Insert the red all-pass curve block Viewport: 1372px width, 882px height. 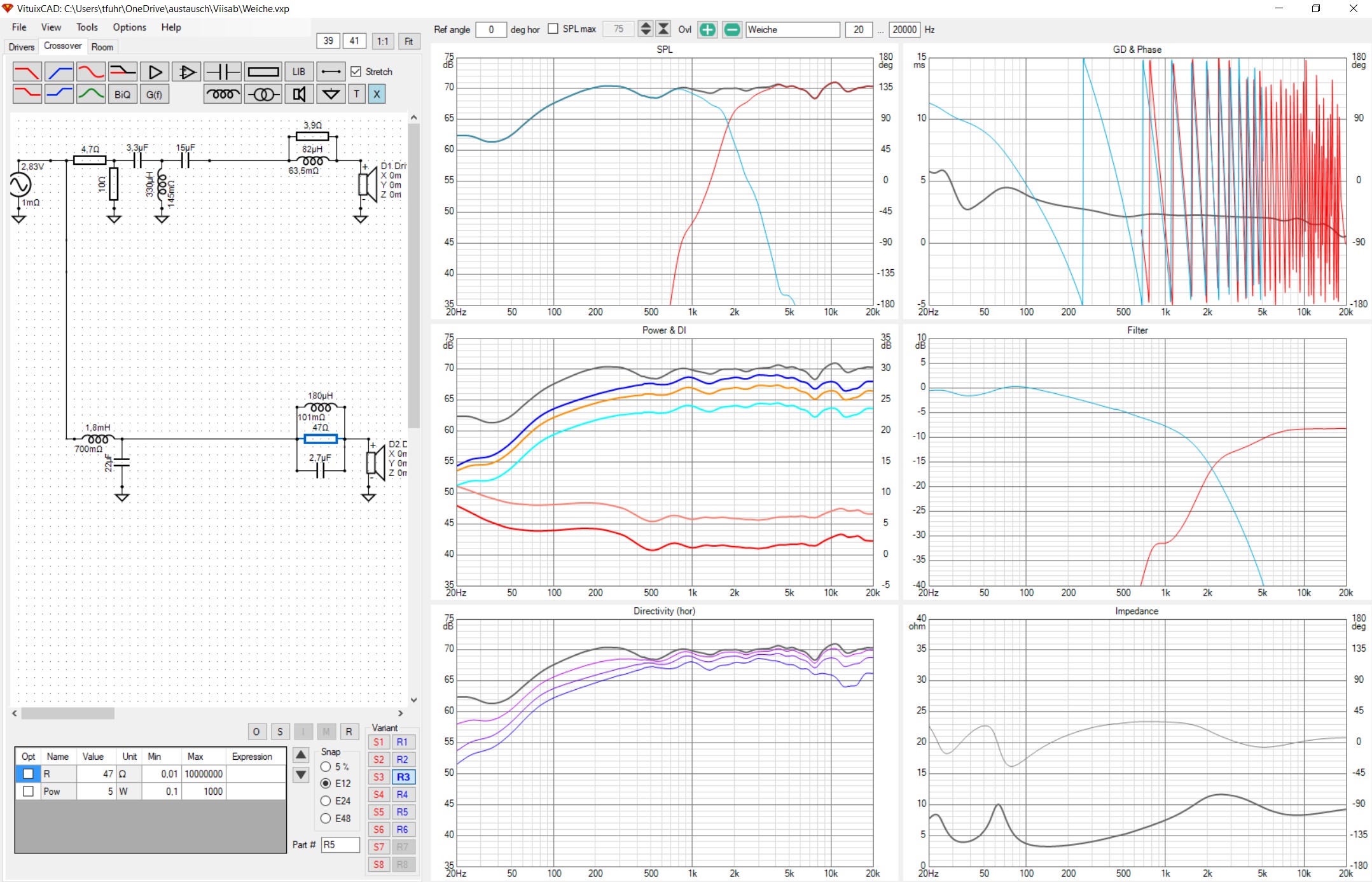click(x=91, y=72)
